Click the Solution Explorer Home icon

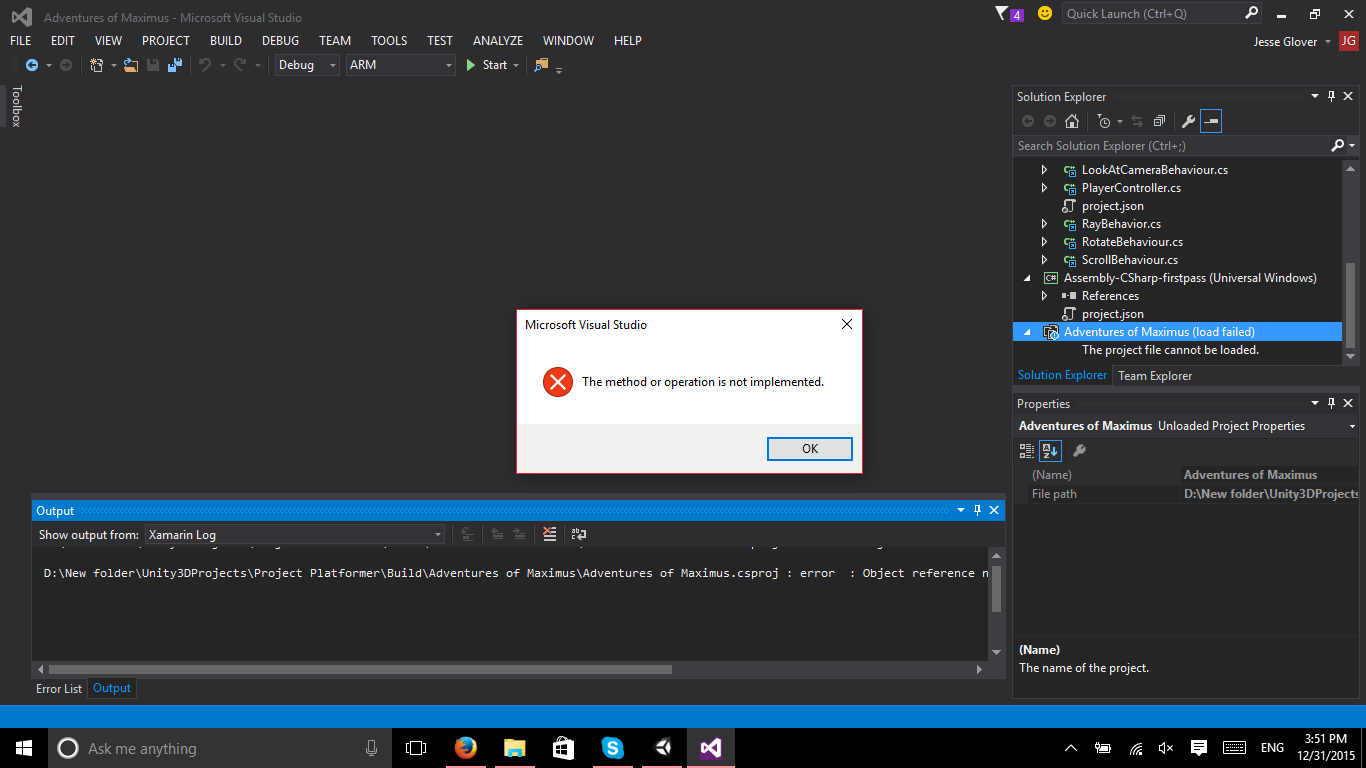point(1072,121)
